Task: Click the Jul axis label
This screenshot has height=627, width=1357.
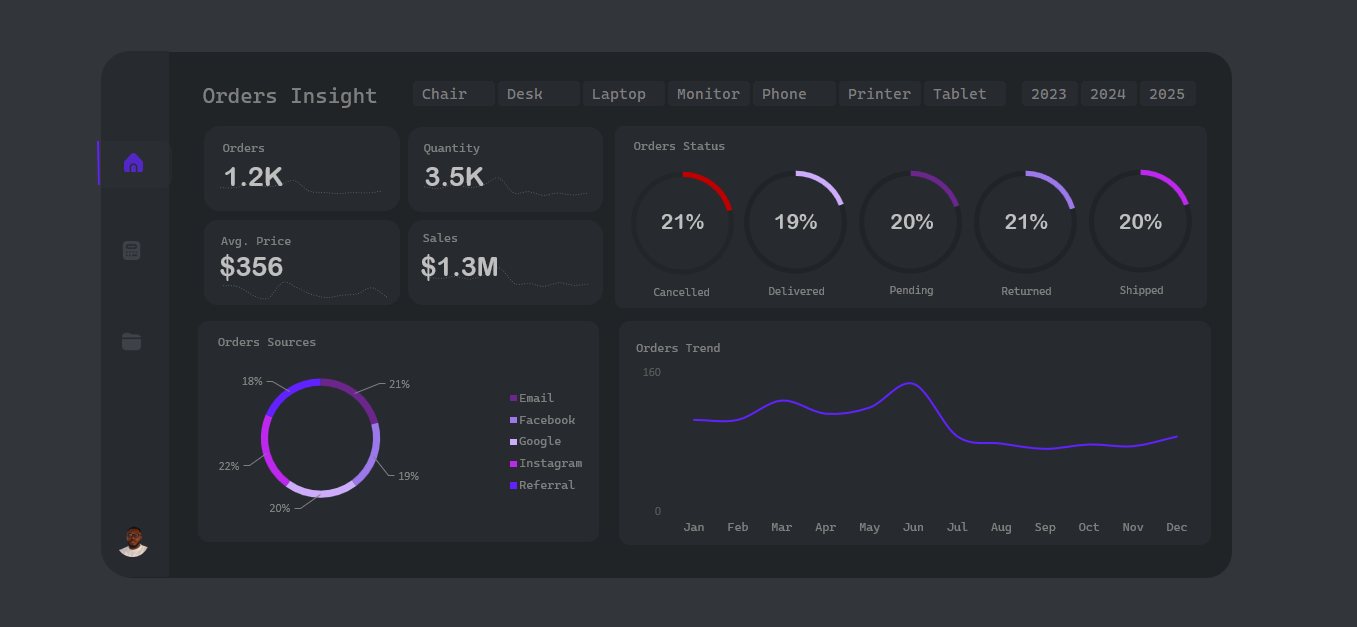Action: click(957, 527)
